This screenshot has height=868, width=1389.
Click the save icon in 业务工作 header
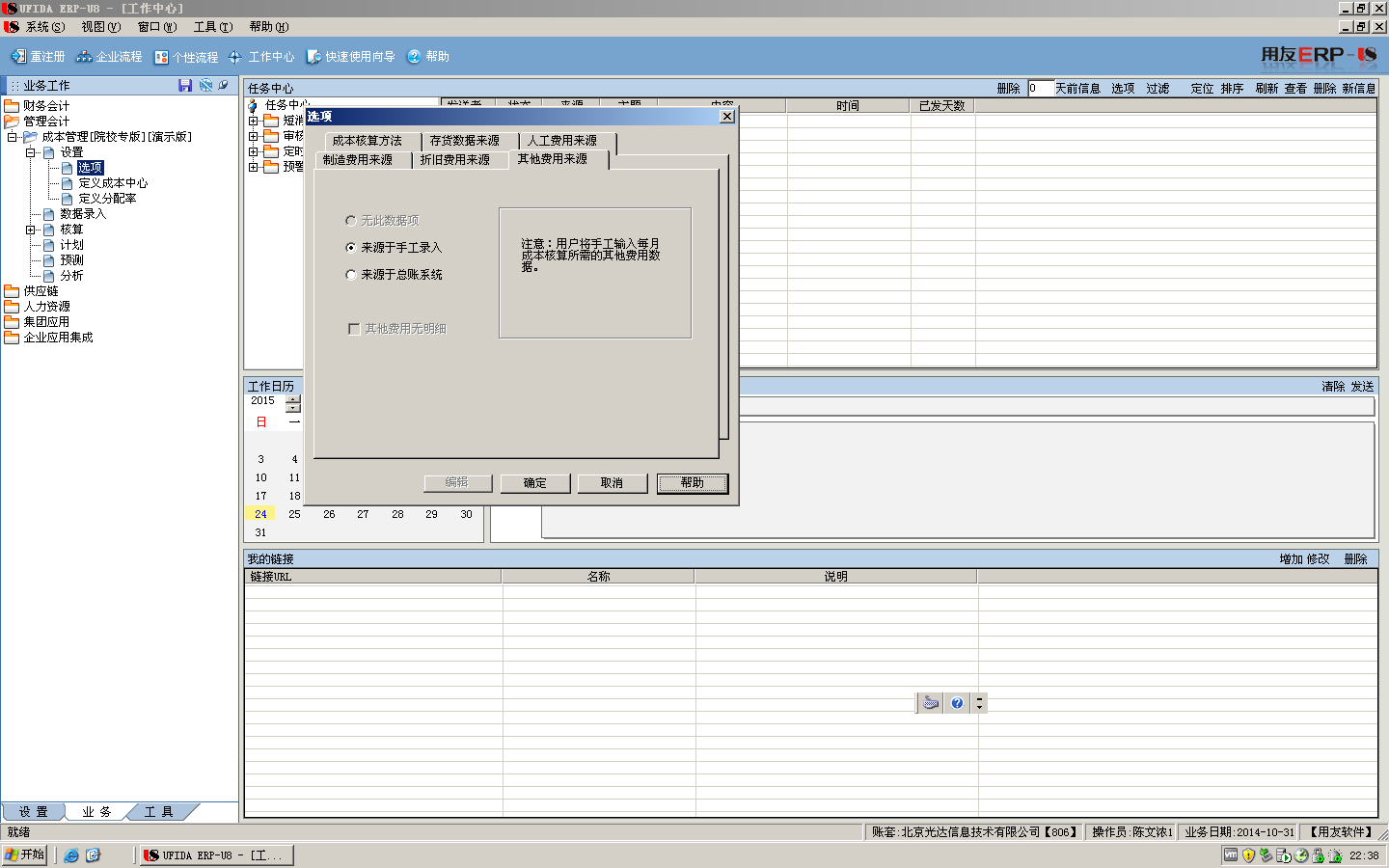point(185,86)
